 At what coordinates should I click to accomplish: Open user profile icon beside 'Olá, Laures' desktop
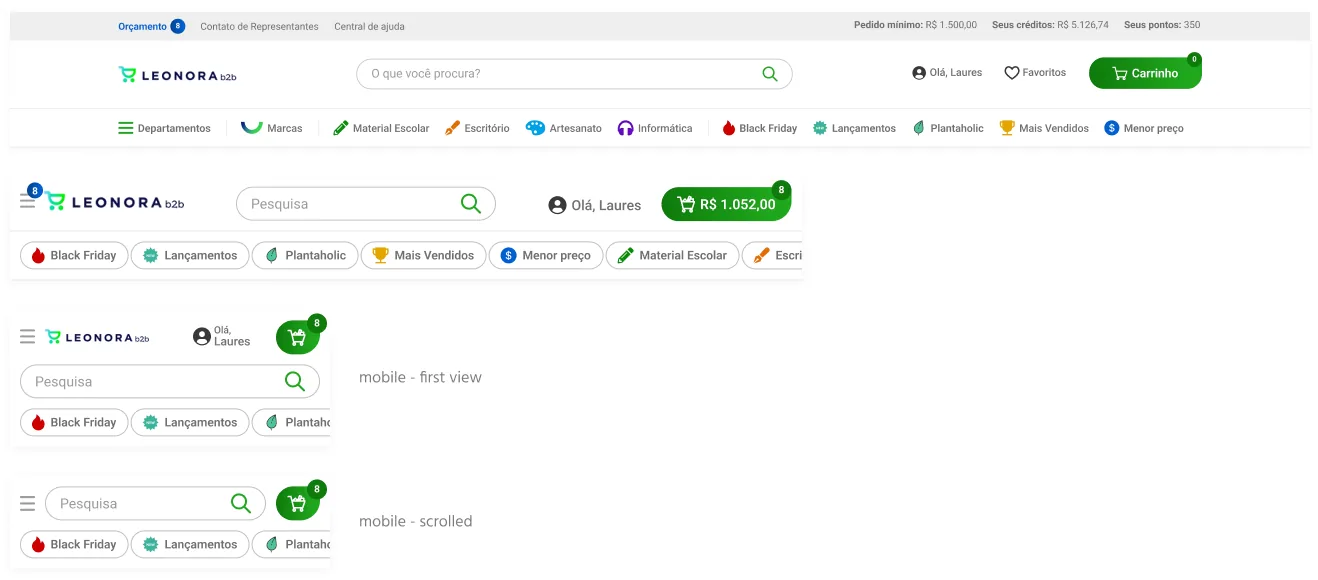tap(919, 73)
